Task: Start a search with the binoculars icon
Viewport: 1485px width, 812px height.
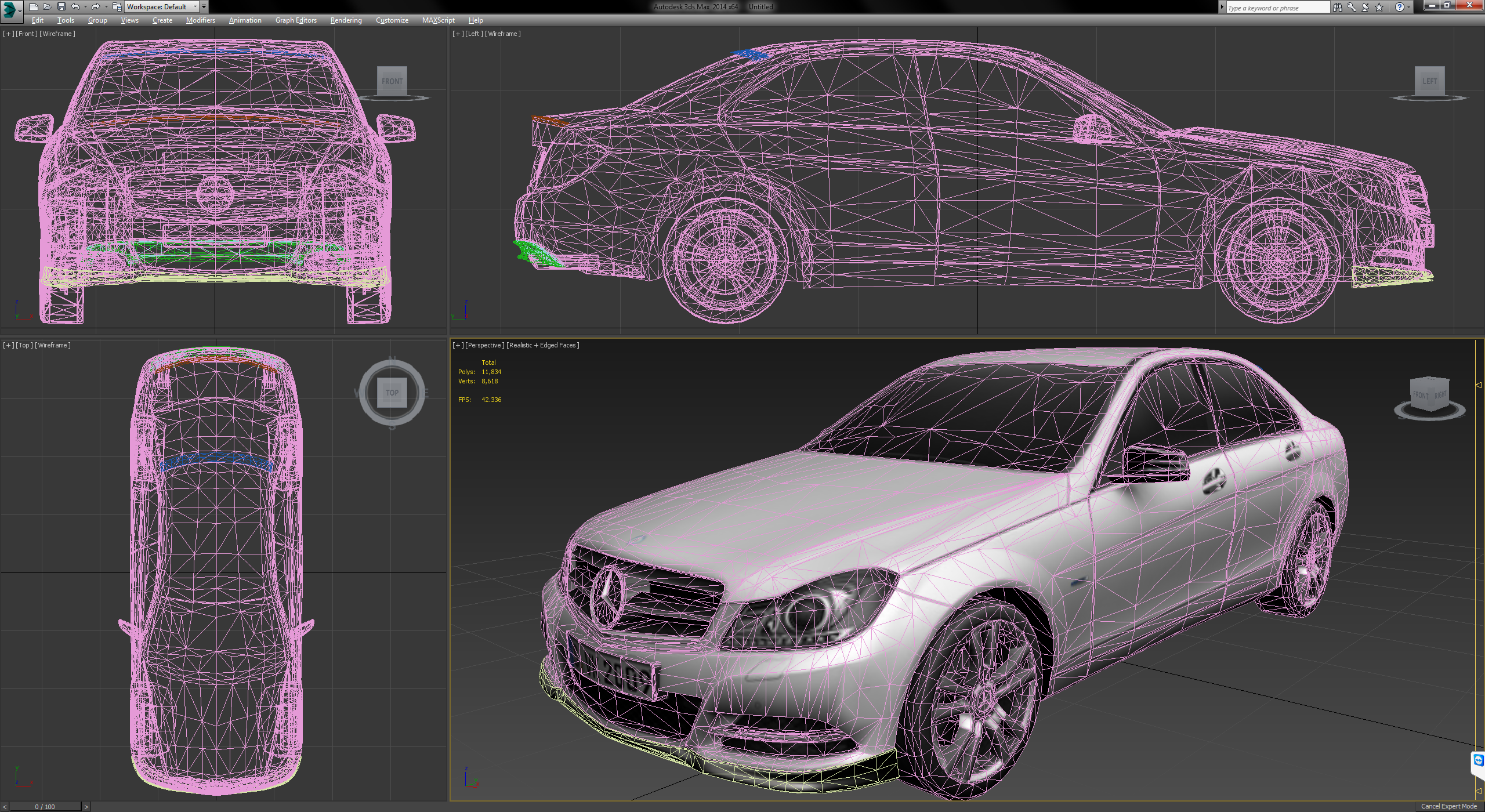Action: coord(1338,7)
